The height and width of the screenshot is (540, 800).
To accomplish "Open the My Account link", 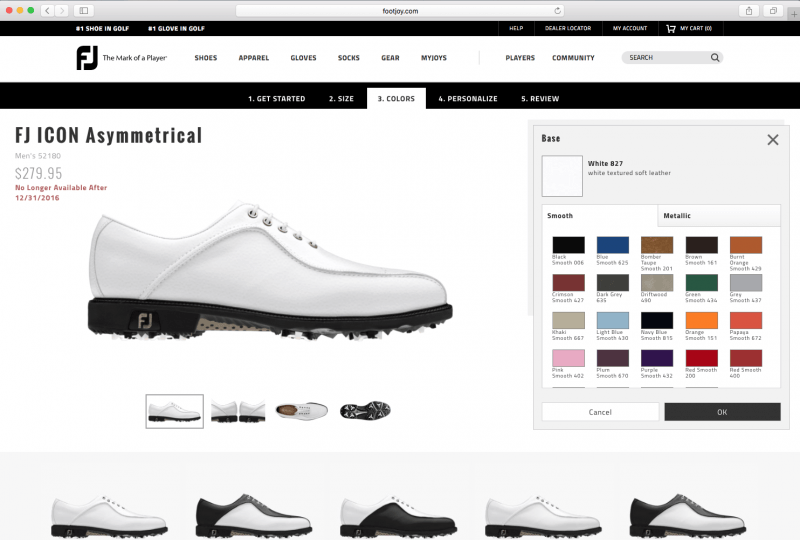I will click(630, 29).
